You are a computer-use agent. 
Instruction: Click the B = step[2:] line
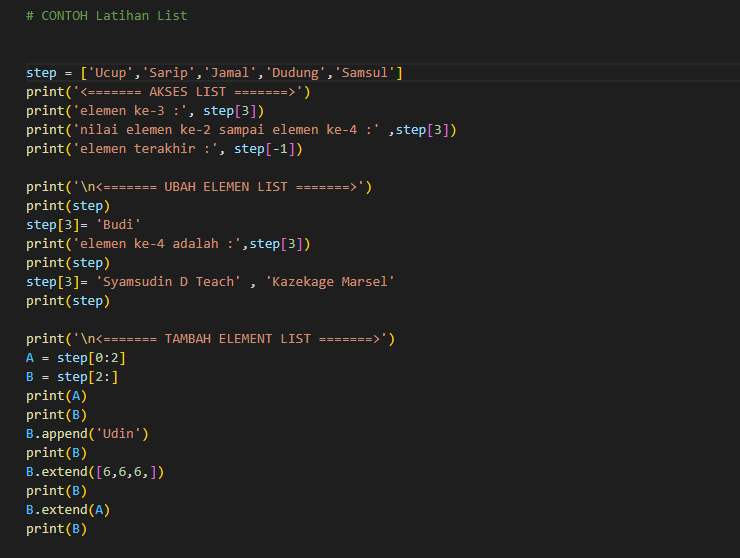point(72,377)
